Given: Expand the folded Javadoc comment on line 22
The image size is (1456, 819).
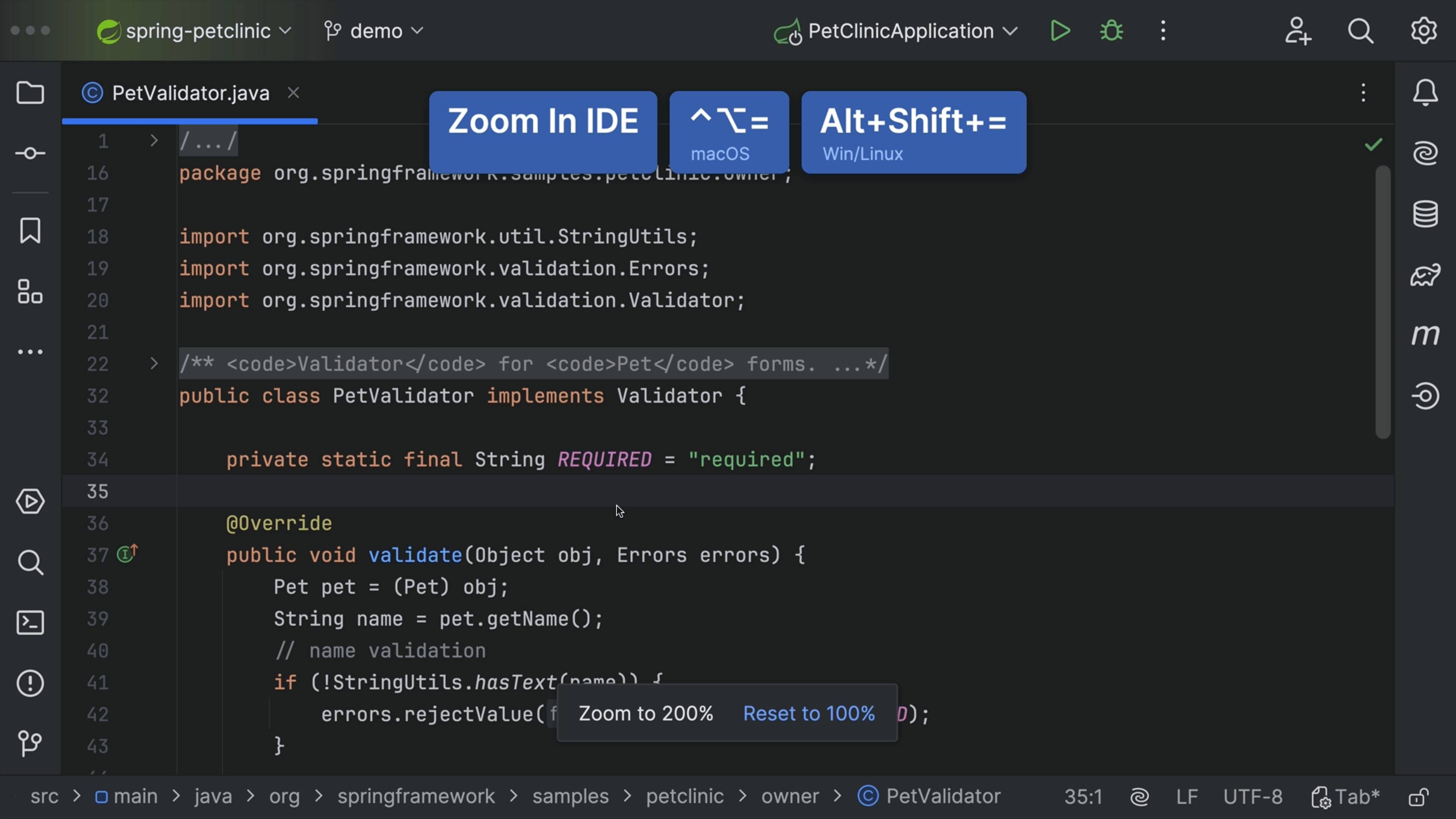Looking at the screenshot, I should click(x=154, y=364).
